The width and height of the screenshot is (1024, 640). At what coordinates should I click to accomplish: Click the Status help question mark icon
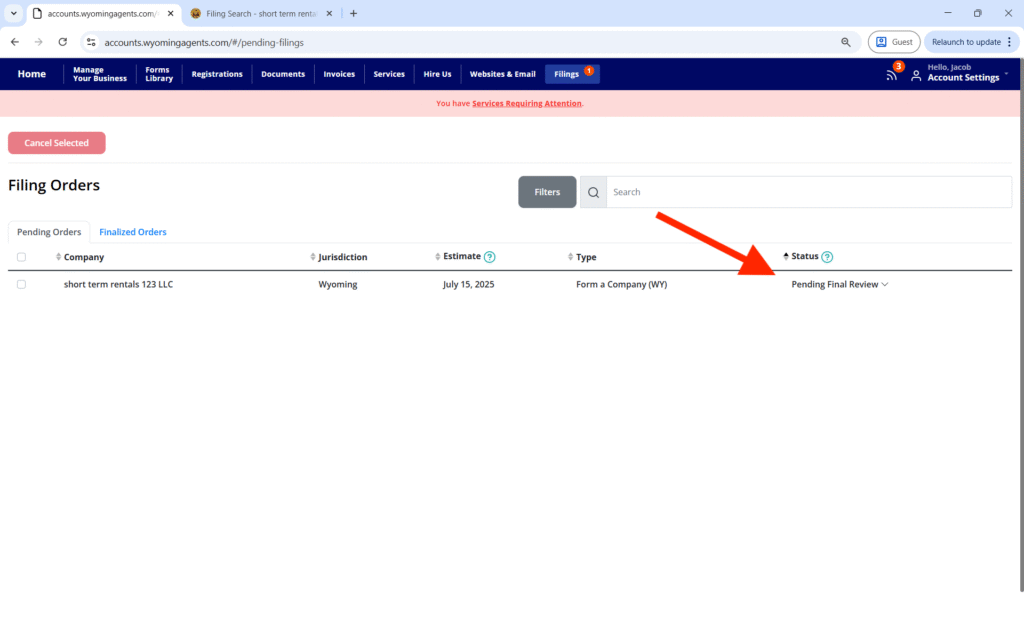827,257
